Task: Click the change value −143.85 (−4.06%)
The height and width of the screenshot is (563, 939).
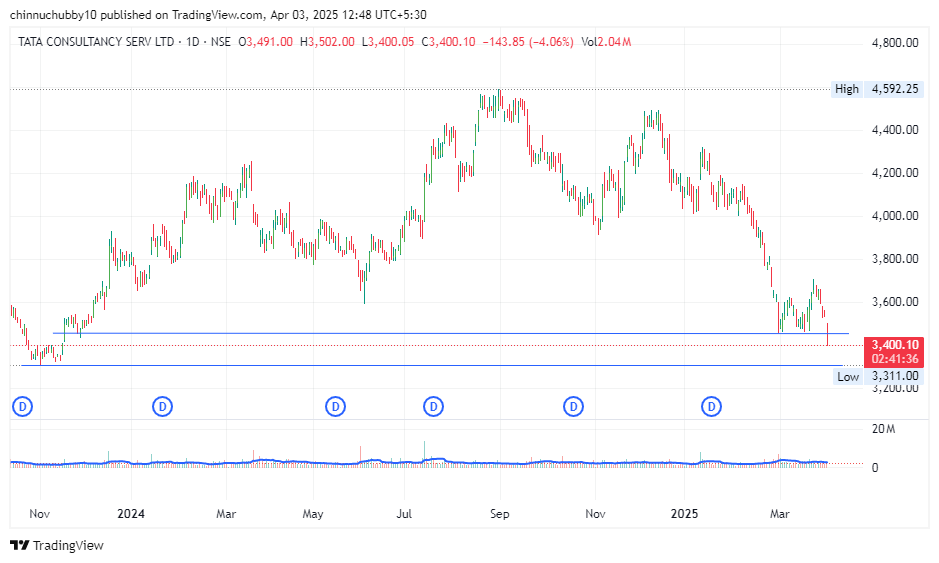Action: click(528, 42)
